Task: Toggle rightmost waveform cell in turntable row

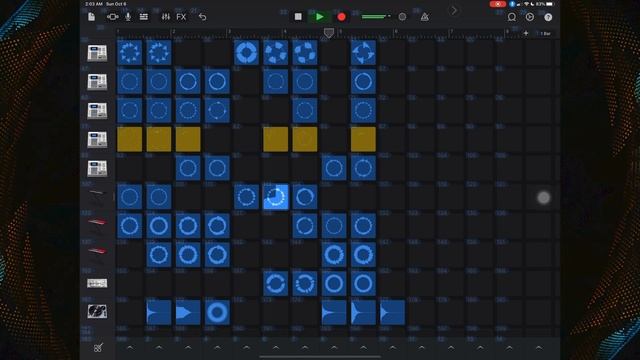Action: (x=392, y=313)
